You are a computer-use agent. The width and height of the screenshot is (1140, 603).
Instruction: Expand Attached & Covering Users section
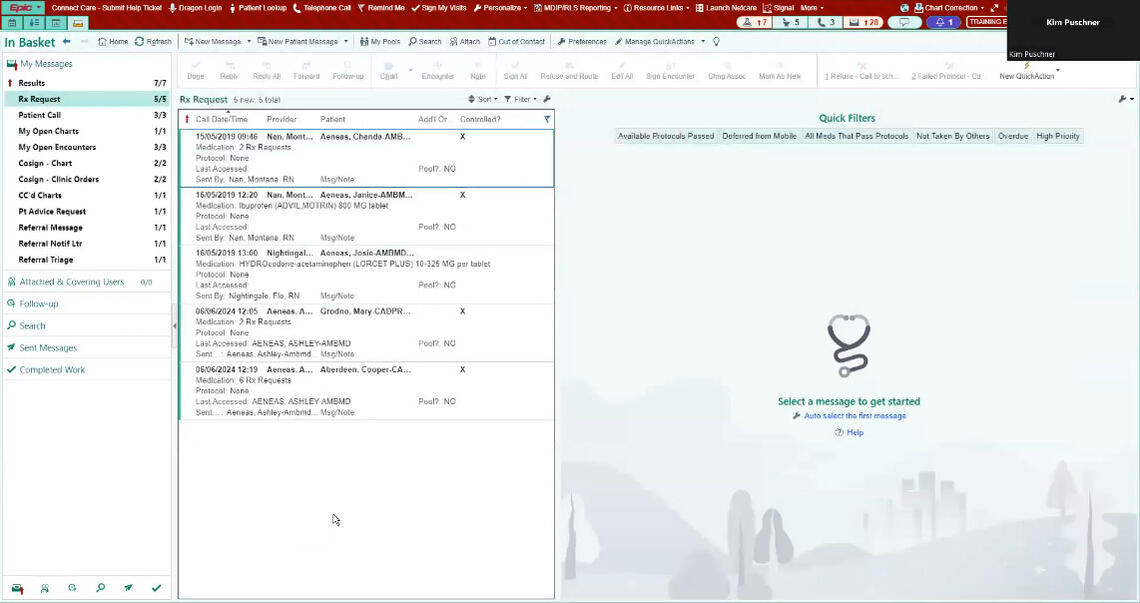click(87, 282)
